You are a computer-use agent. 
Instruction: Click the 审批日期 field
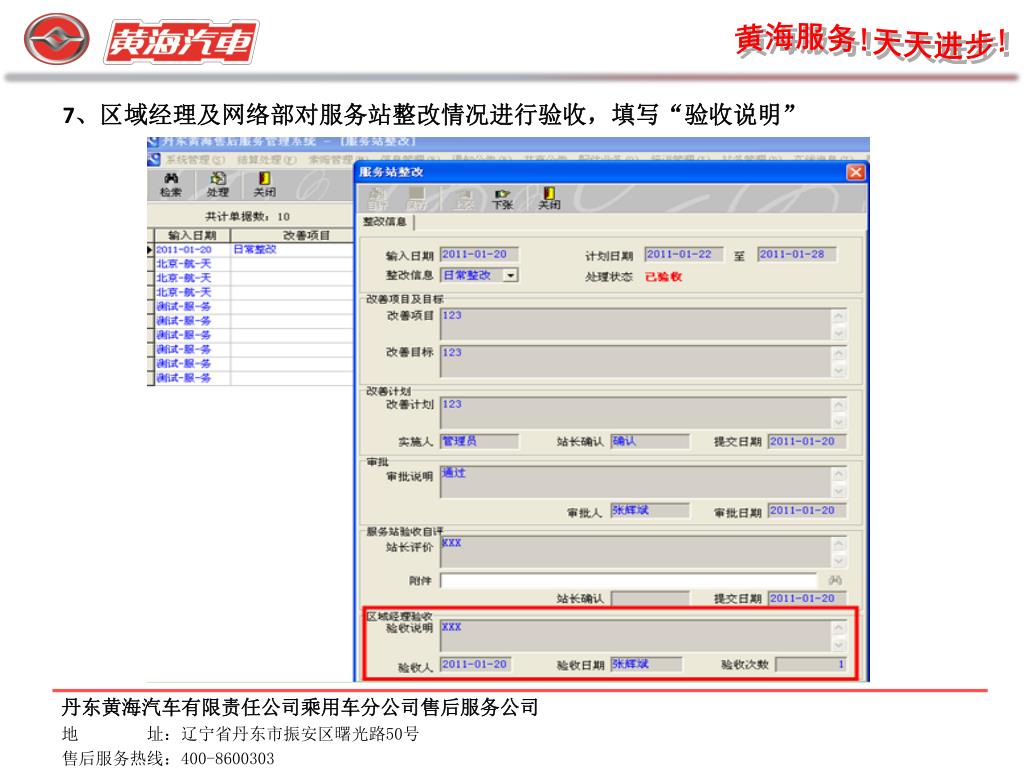pyautogui.click(x=807, y=510)
